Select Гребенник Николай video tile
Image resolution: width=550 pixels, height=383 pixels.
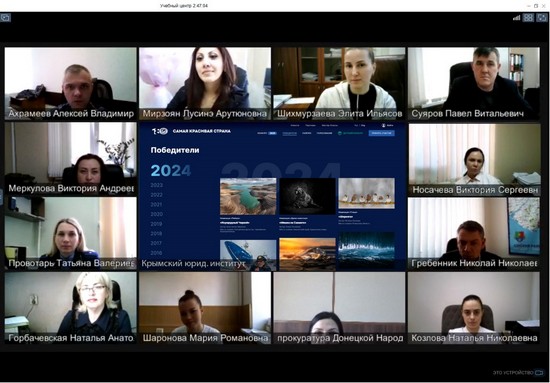pos(474,234)
